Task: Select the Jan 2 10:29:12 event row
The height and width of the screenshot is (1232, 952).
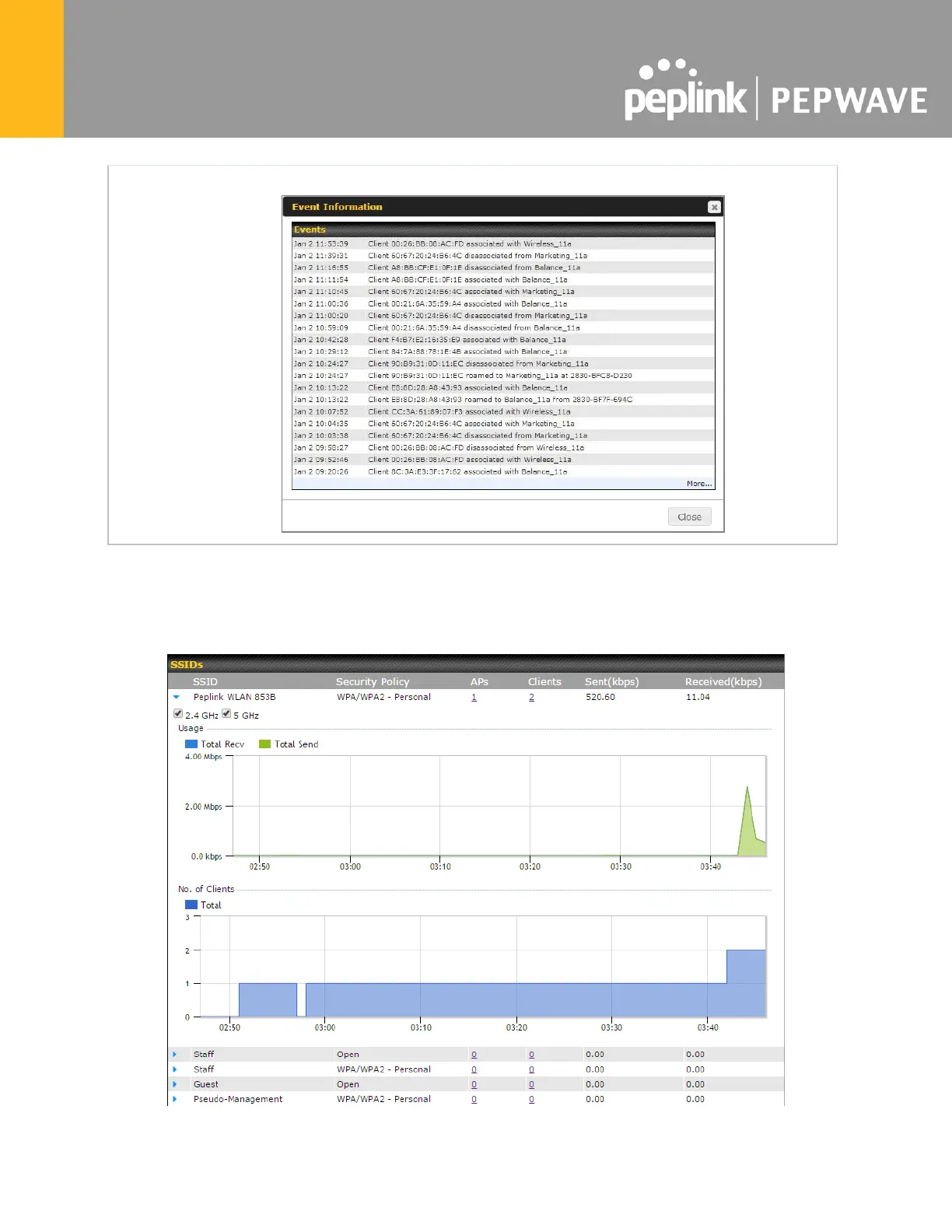Action: pos(503,352)
